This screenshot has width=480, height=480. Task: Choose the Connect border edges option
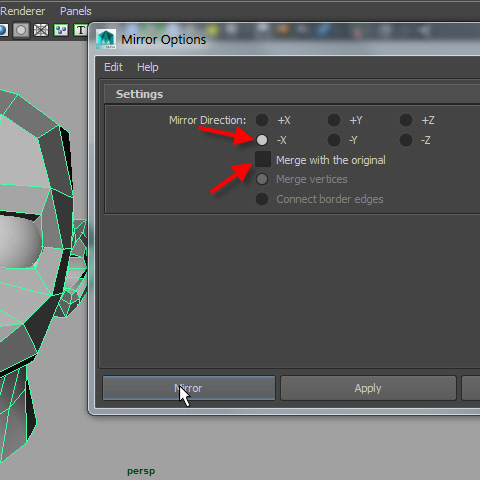point(262,199)
